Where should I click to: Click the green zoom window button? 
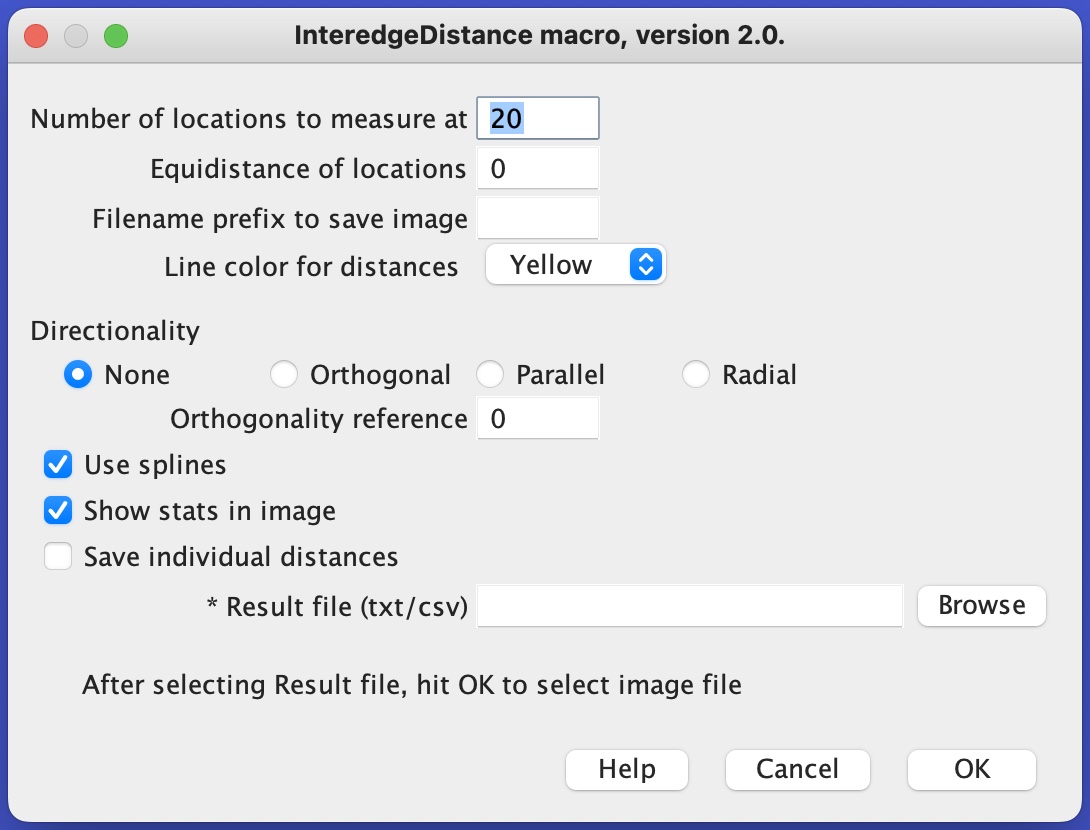click(x=116, y=35)
